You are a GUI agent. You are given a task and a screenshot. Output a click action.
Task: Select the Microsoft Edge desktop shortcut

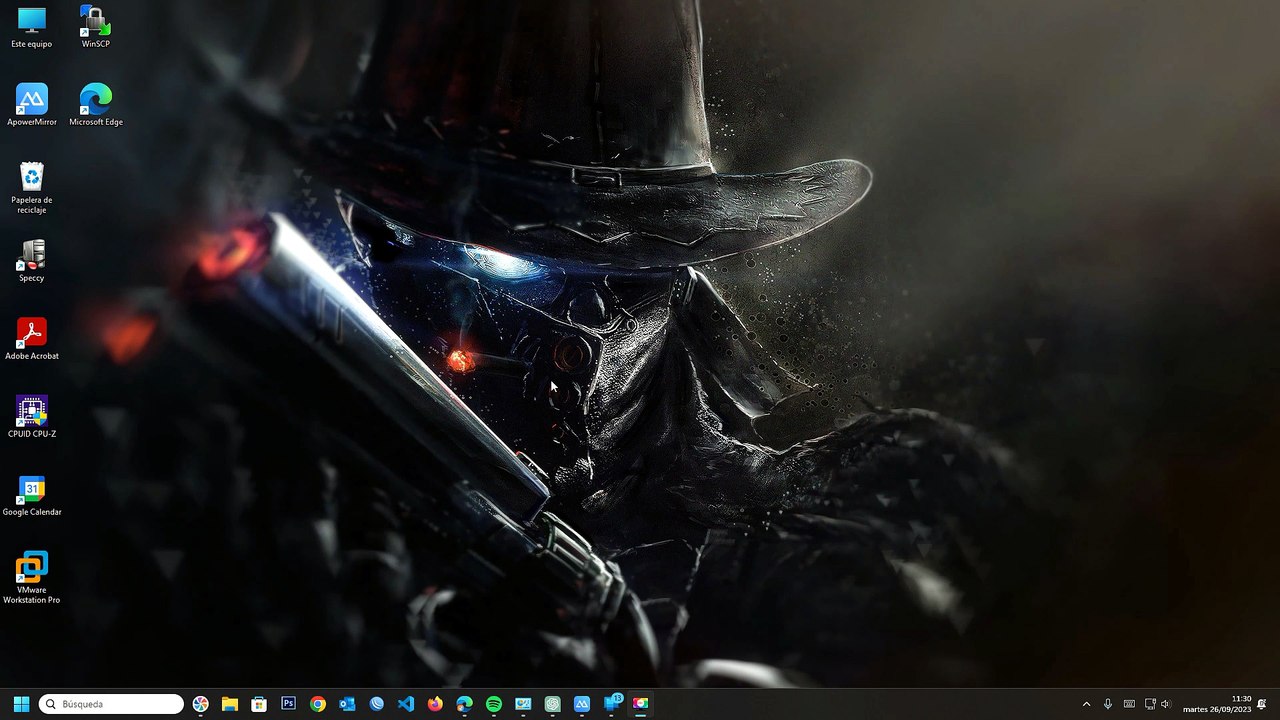(96, 105)
